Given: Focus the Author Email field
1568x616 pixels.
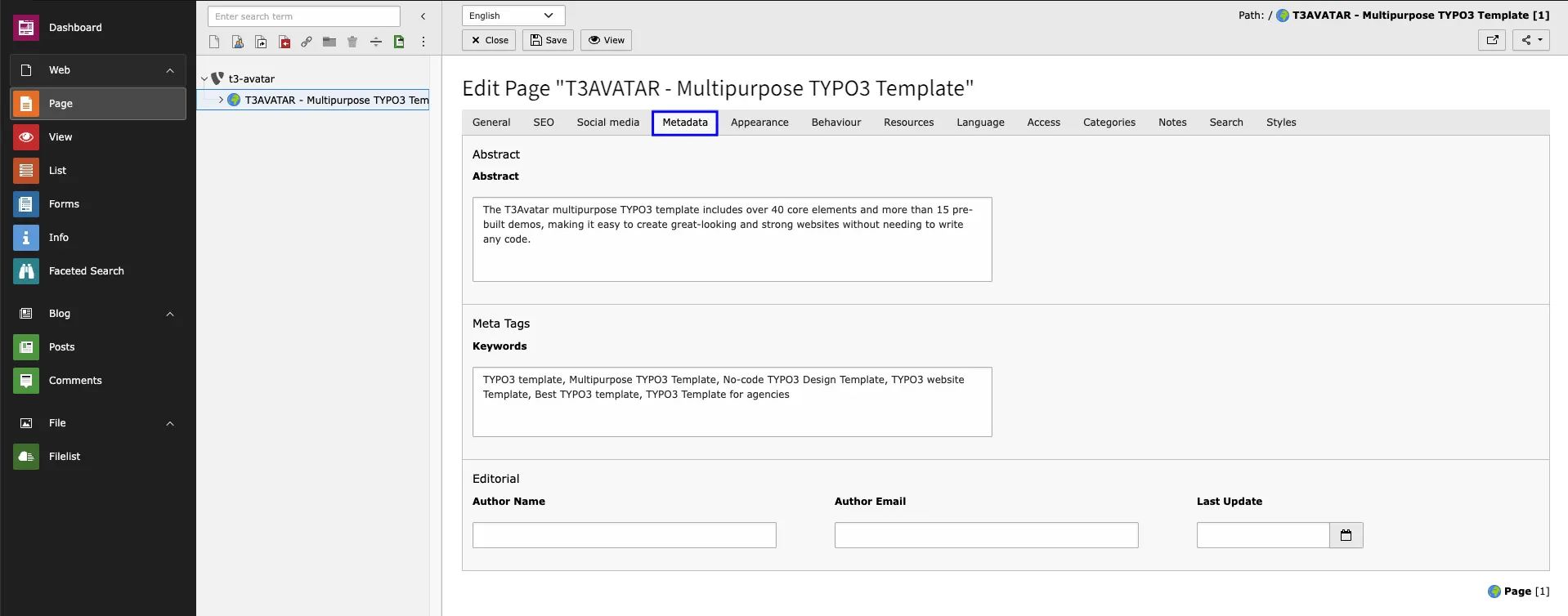Looking at the screenshot, I should click(x=987, y=535).
